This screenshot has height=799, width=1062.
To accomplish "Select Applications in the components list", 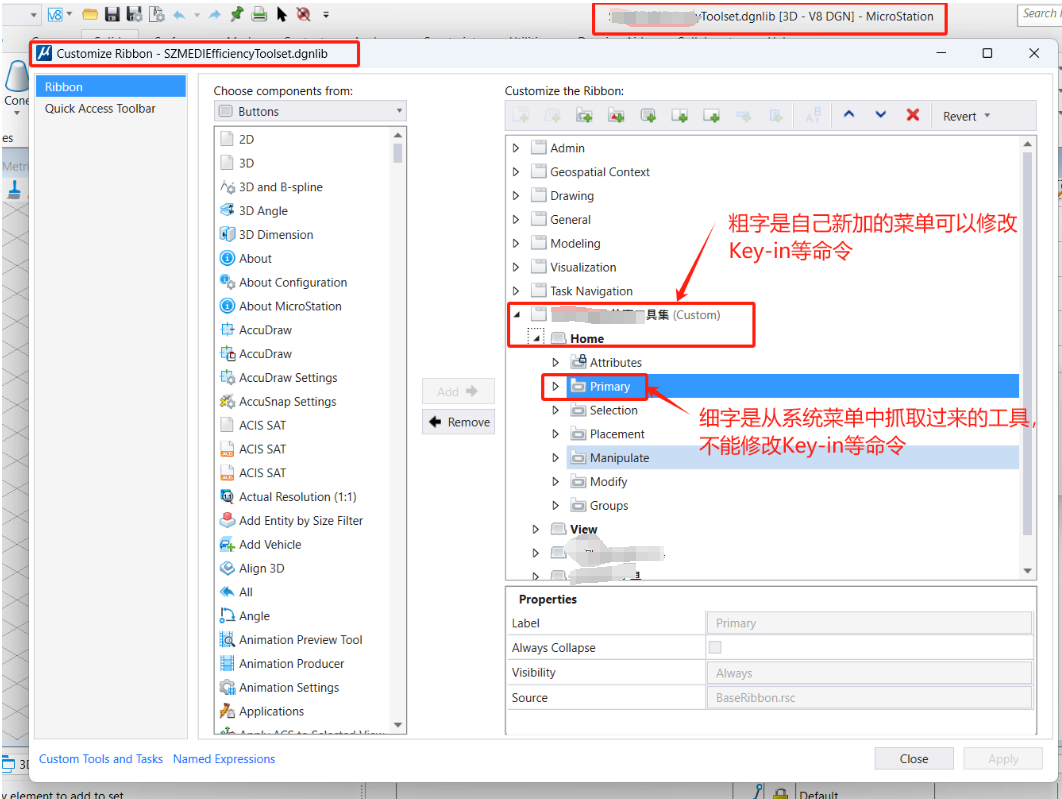I will pos(271,711).
